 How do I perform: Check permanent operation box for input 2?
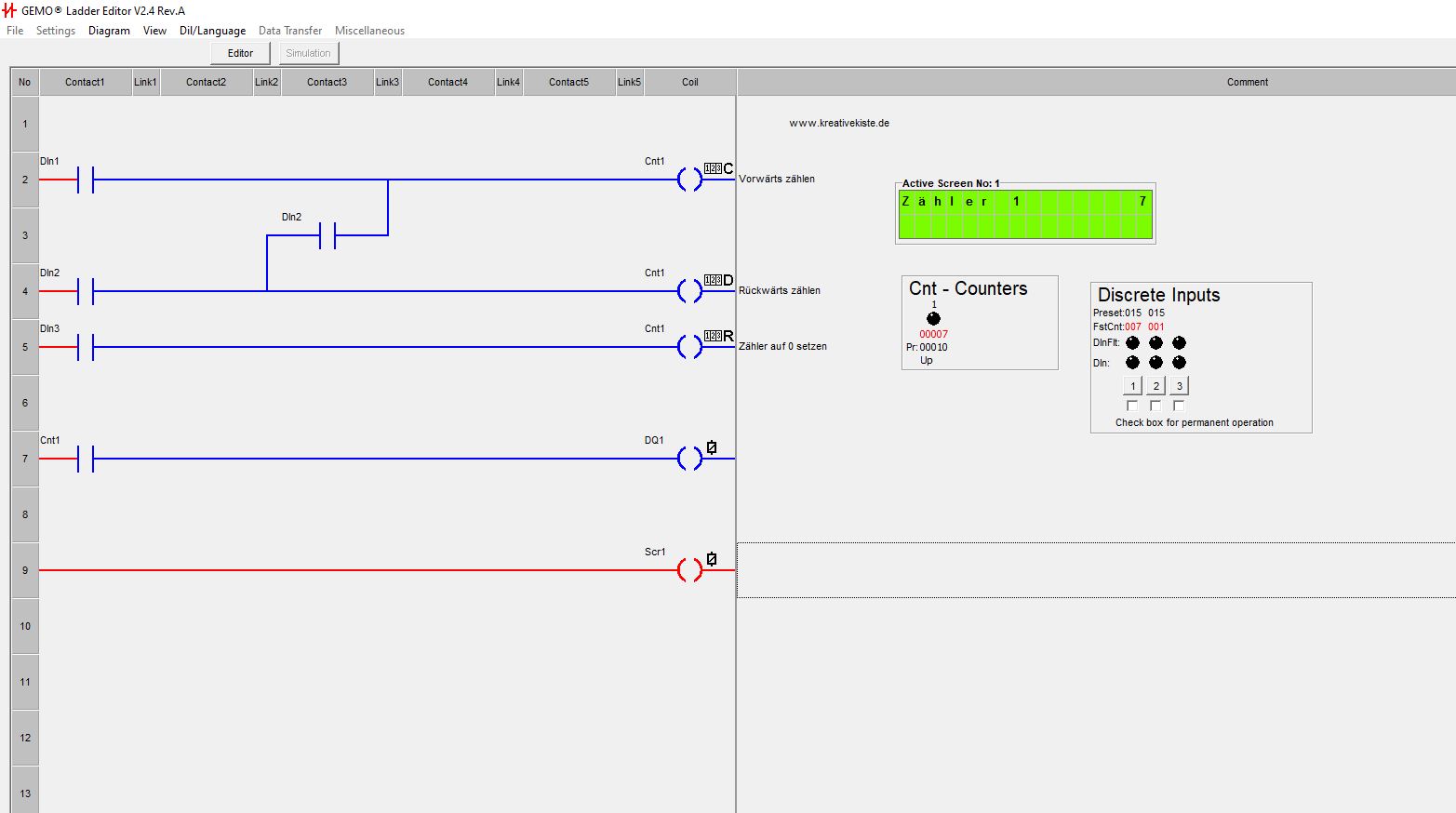1155,406
